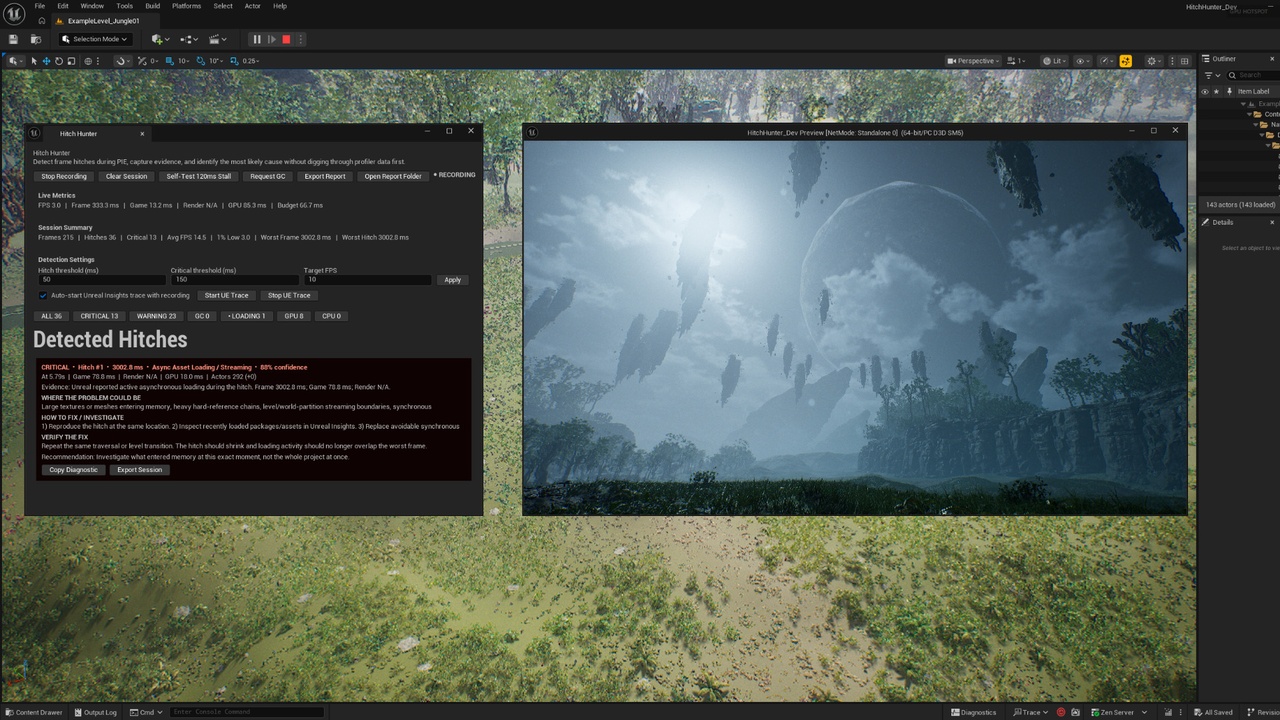Image resolution: width=1280 pixels, height=720 pixels.
Task: Take a trace snapshot with camera icon
Action: [x=1076, y=712]
